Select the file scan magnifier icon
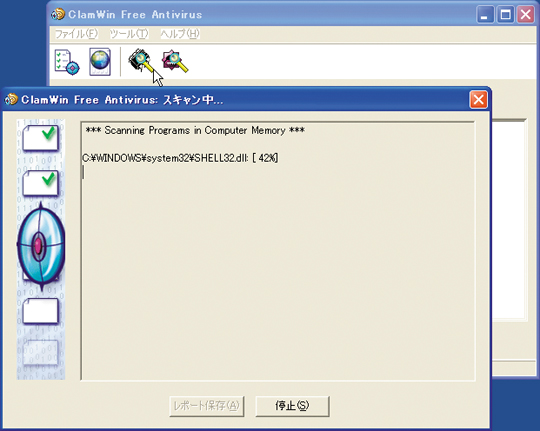 (175, 62)
